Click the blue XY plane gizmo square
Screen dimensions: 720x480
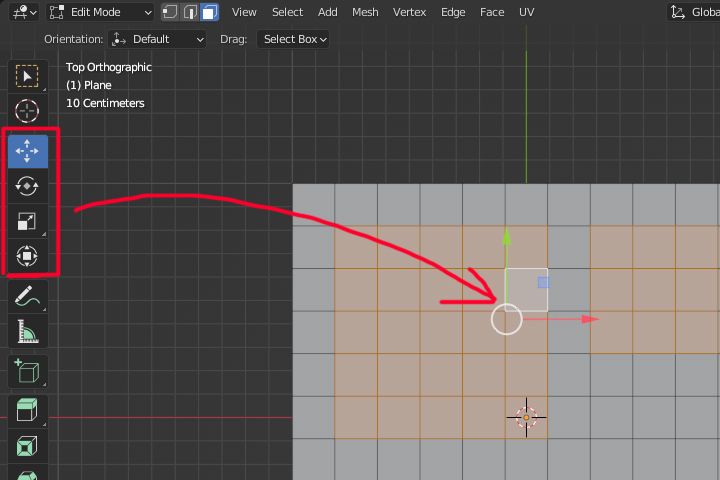pos(543,282)
